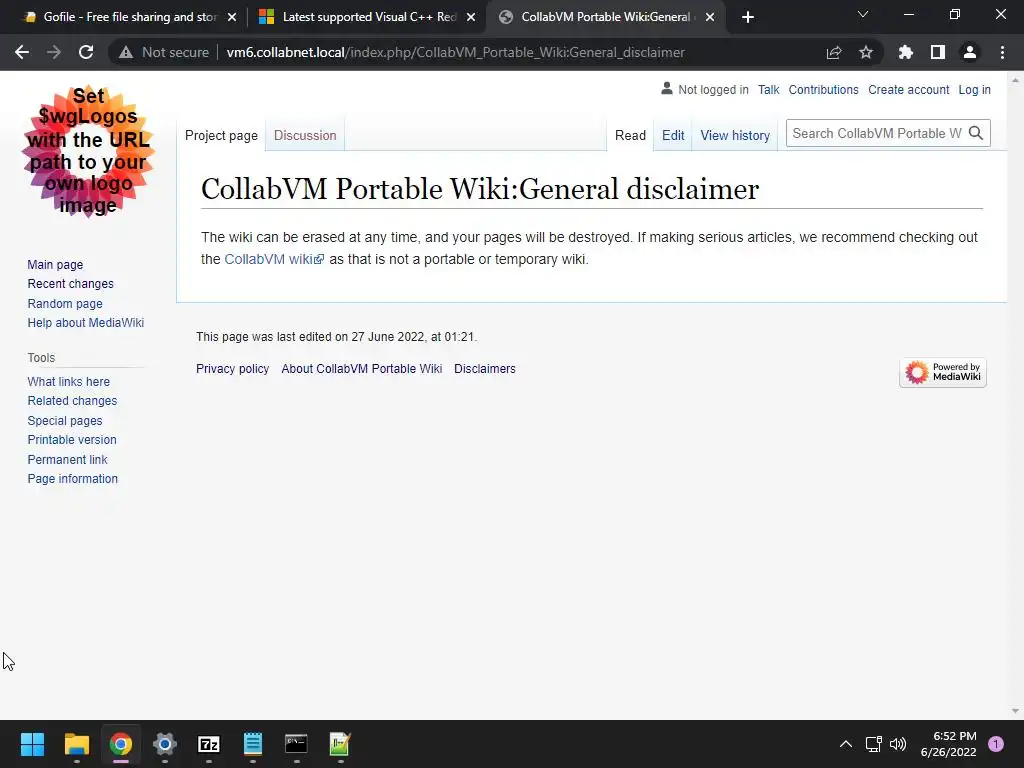
Task: Go back to the previous page
Action: (22, 52)
